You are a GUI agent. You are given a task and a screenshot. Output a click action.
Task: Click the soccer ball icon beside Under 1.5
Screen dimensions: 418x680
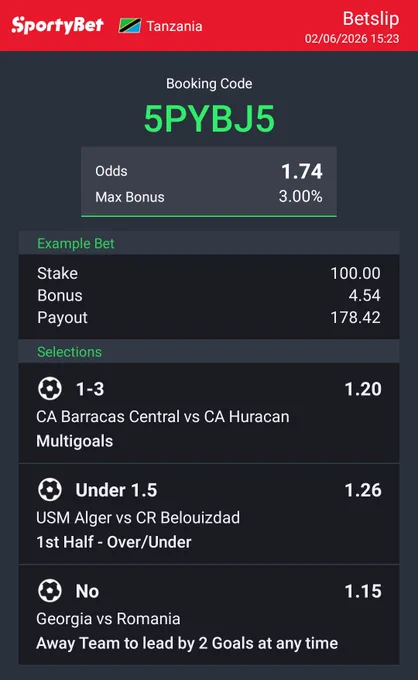[50, 490]
